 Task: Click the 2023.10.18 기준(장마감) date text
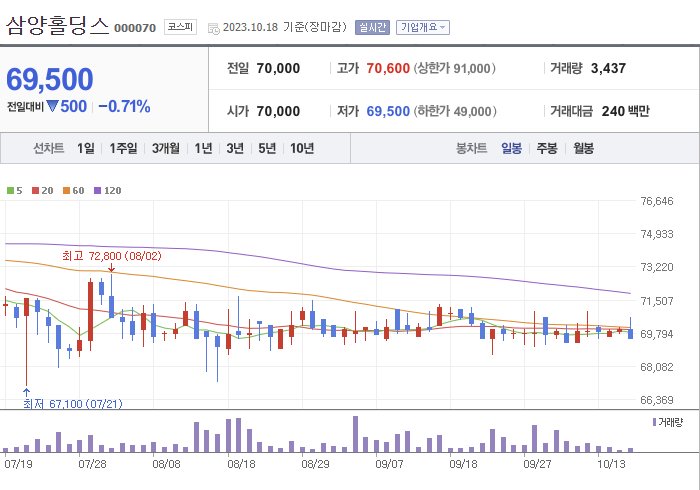pyautogui.click(x=285, y=27)
